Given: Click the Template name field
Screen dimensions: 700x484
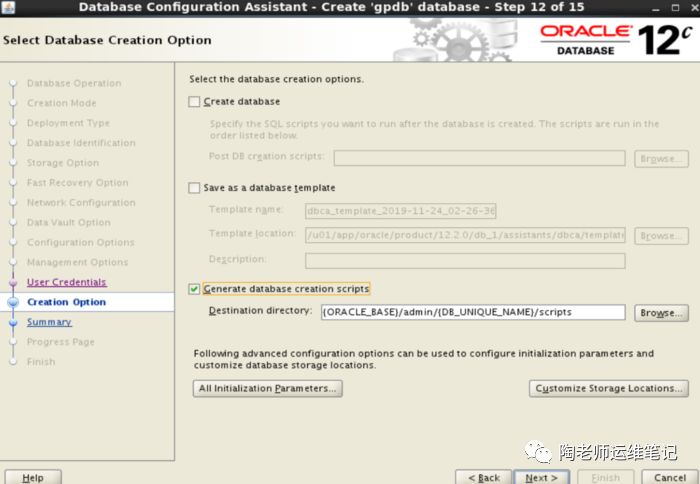Looking at the screenshot, I should tap(401, 211).
